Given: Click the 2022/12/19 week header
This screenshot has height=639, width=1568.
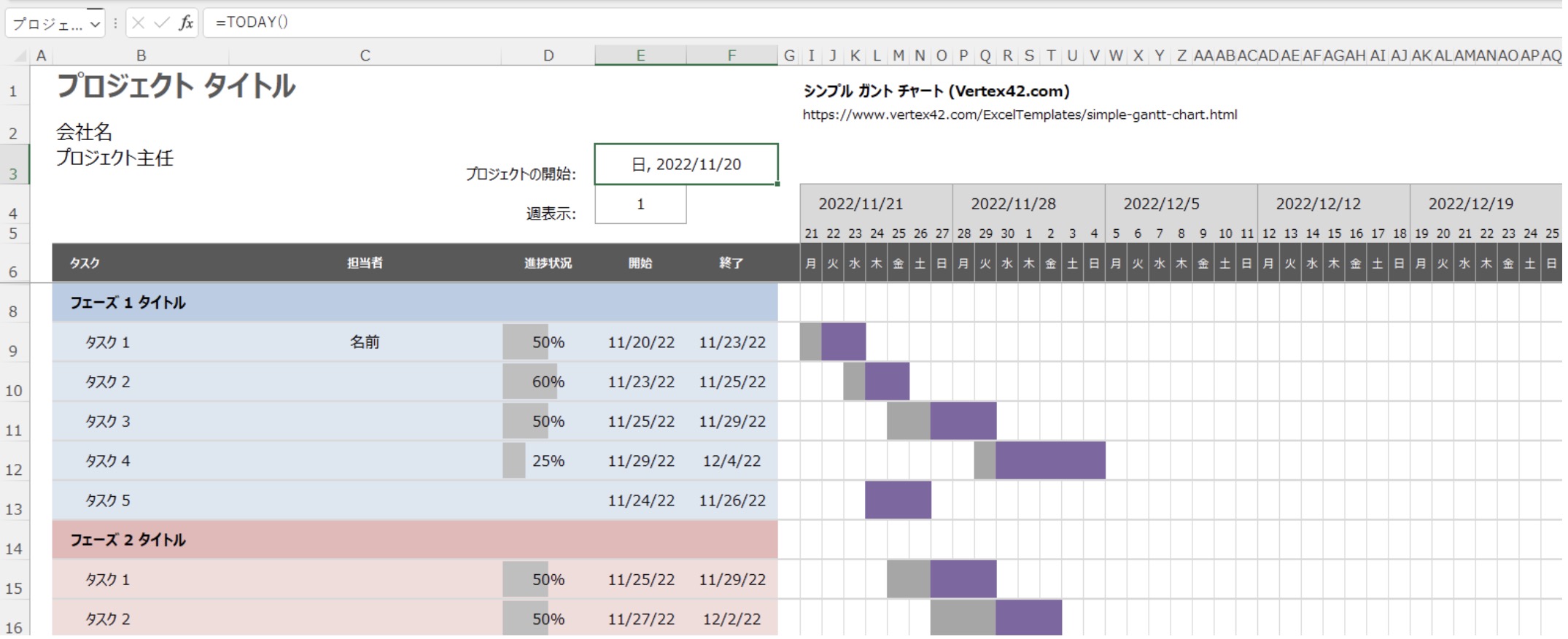Looking at the screenshot, I should [x=1486, y=204].
